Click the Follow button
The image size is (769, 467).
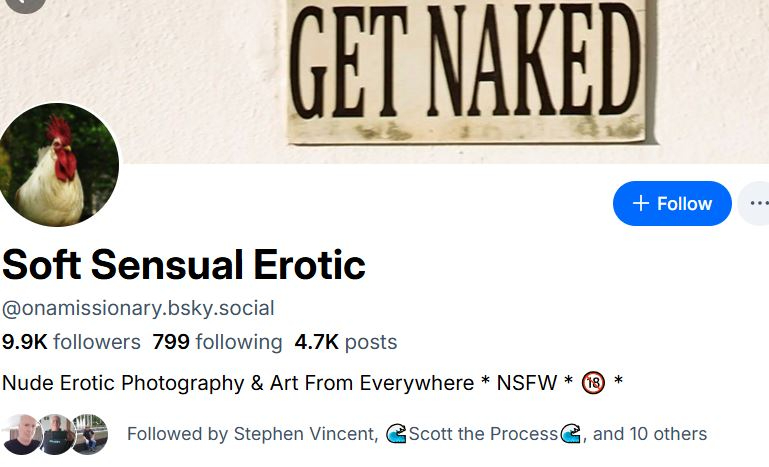[672, 203]
